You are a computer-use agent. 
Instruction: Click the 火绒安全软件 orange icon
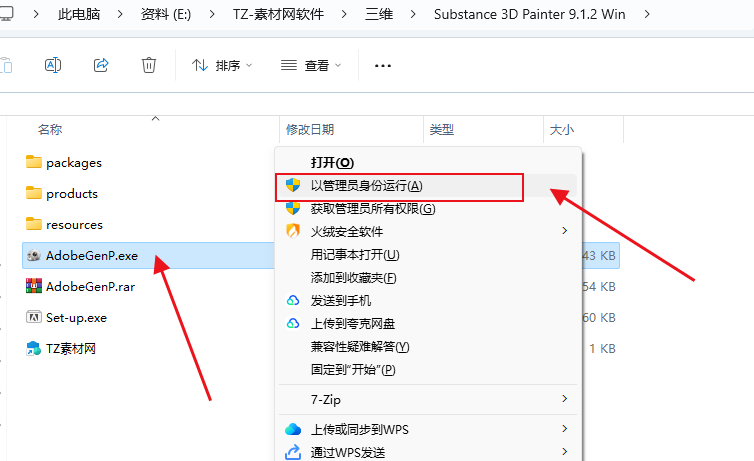pyautogui.click(x=293, y=231)
